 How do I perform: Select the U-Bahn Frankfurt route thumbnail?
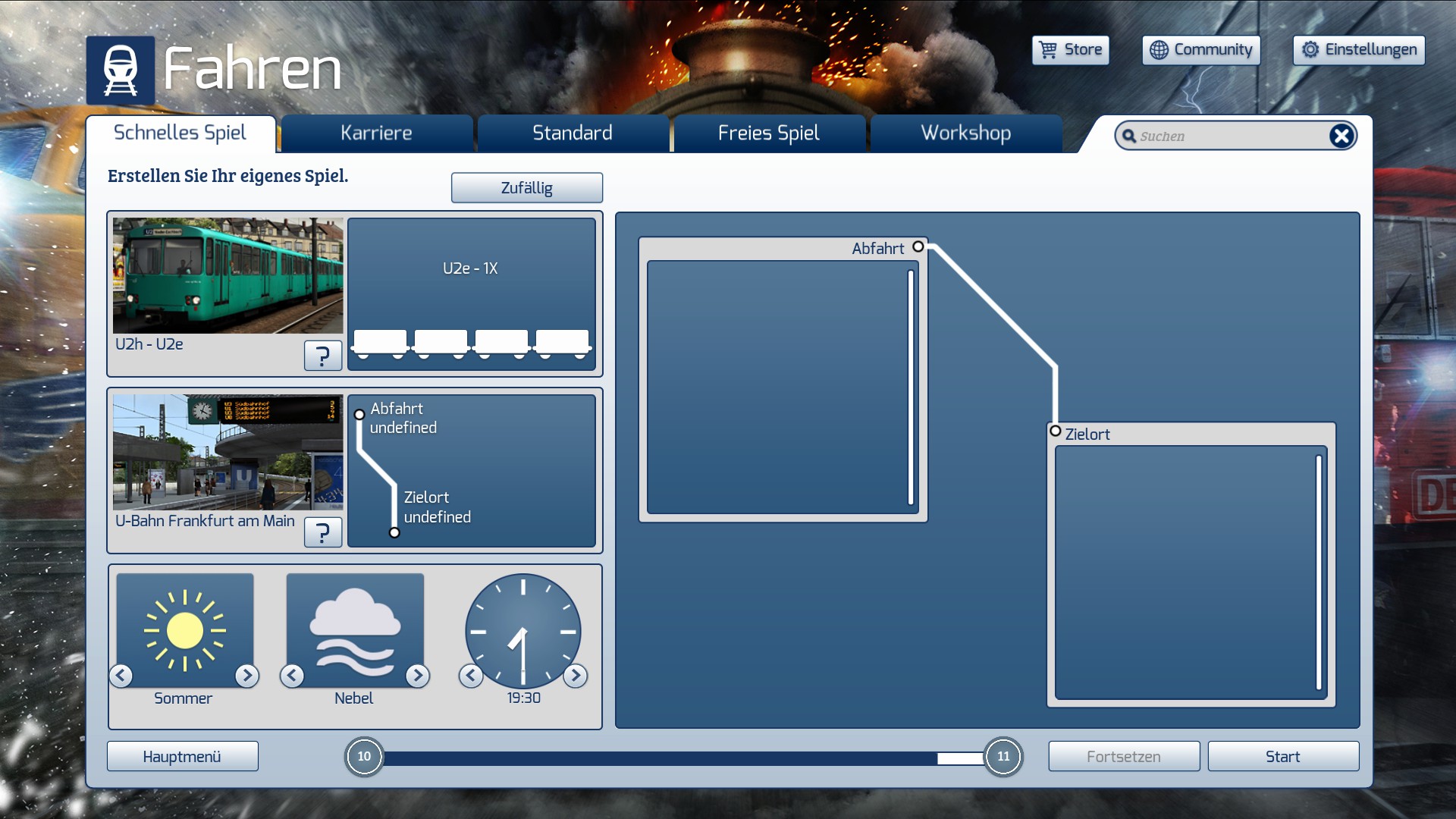point(227,452)
